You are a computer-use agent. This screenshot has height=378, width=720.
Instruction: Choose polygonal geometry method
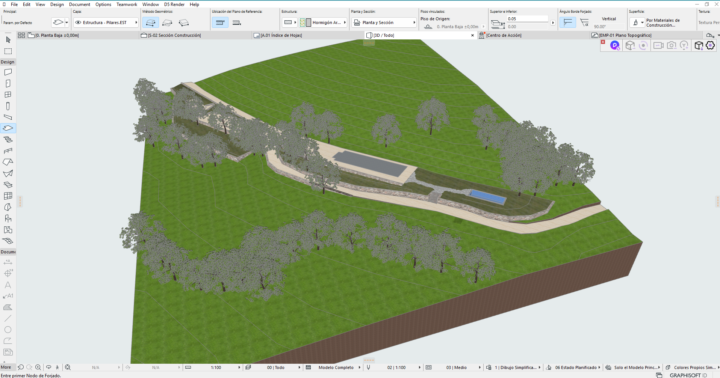pos(150,23)
